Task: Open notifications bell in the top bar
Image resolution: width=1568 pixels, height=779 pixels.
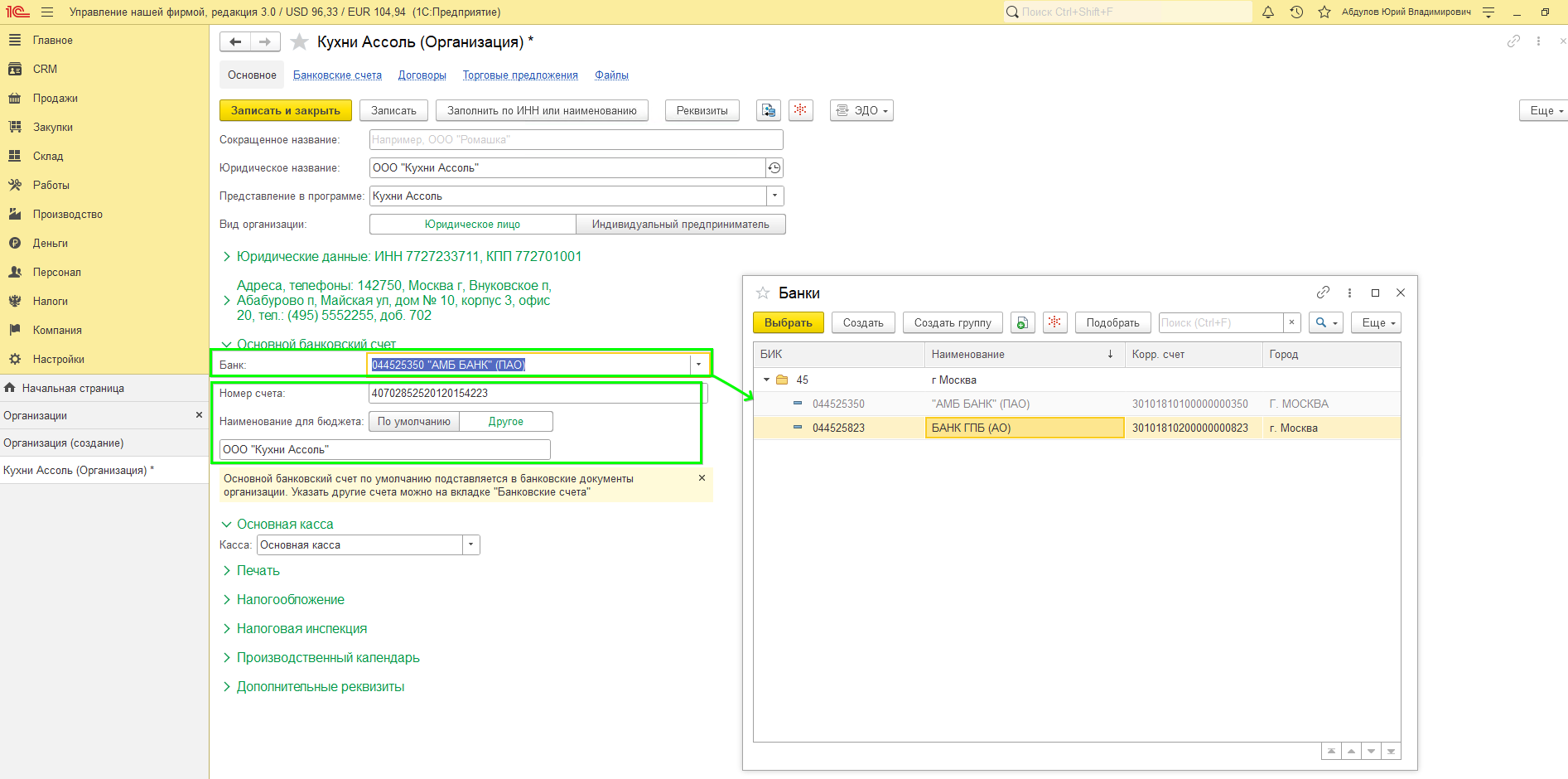Action: point(1268,12)
